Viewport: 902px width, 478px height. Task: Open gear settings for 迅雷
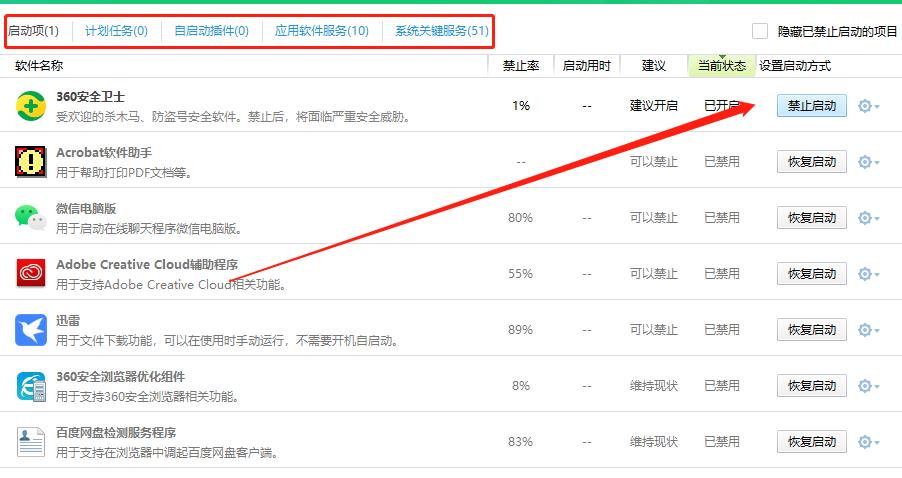point(868,330)
